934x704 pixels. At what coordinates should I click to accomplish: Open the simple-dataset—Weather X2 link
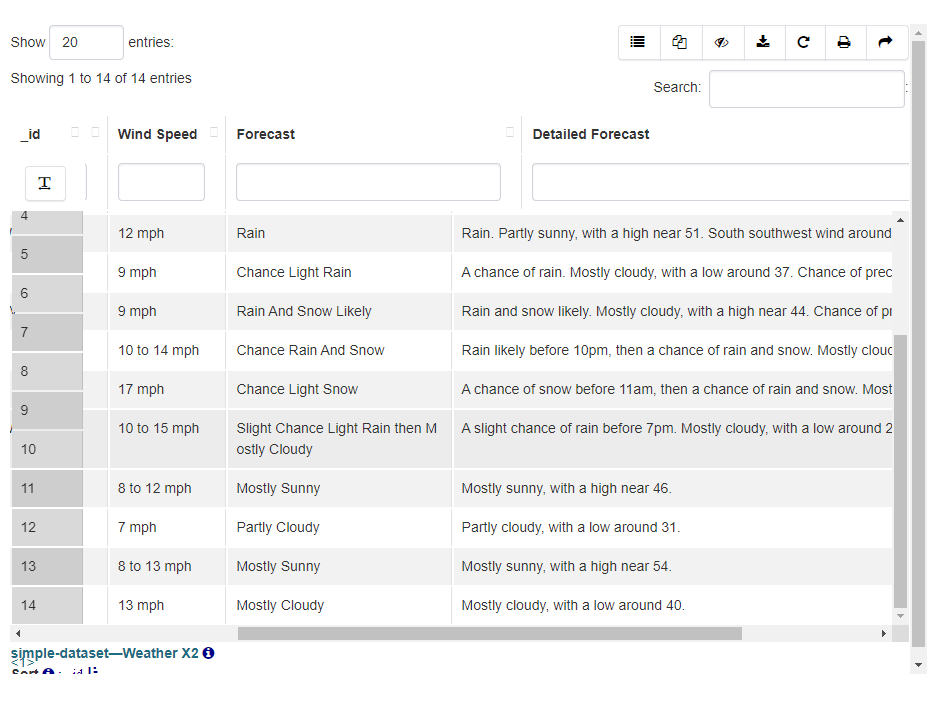pos(104,653)
